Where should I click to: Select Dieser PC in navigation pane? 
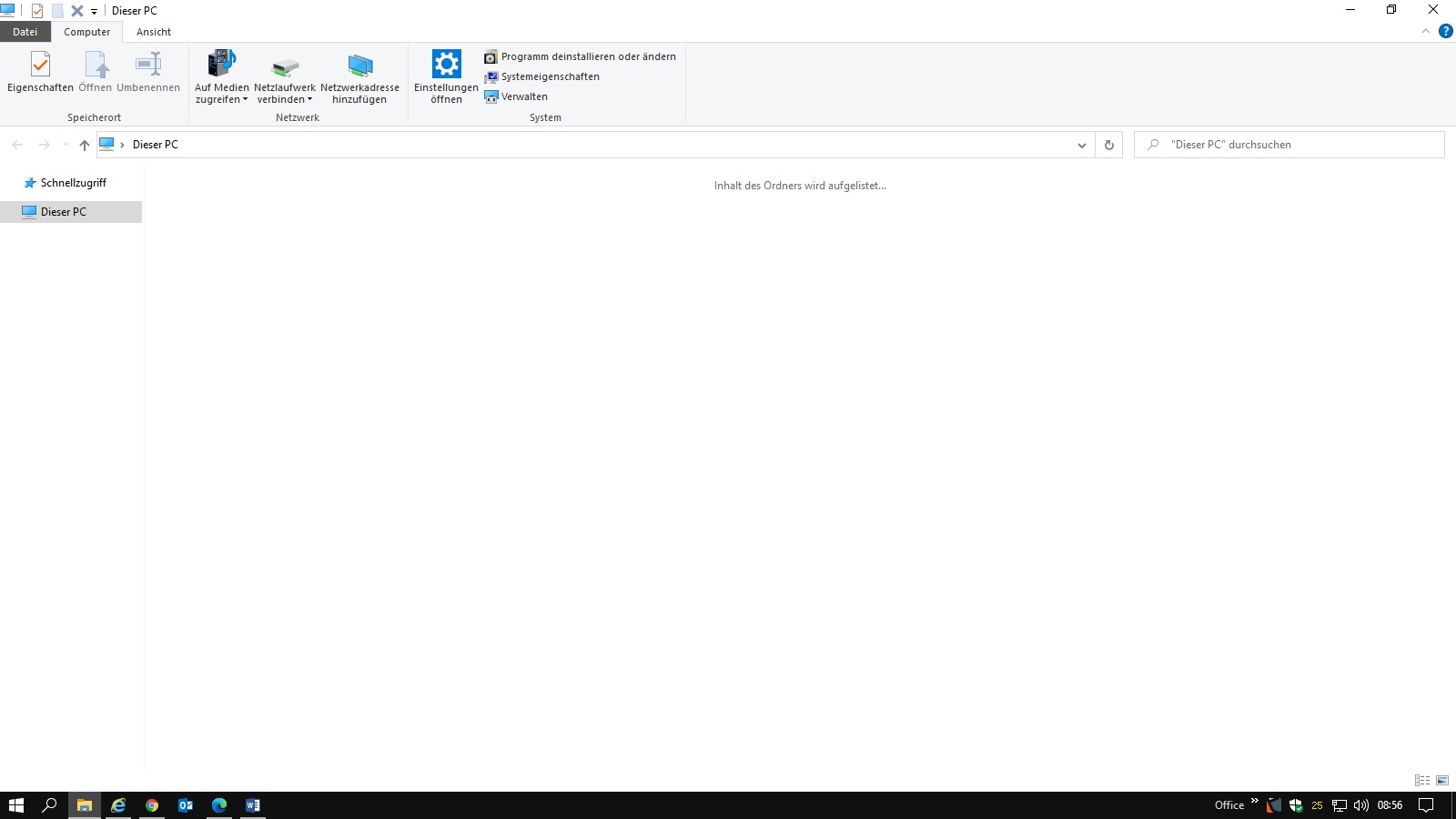71,212
